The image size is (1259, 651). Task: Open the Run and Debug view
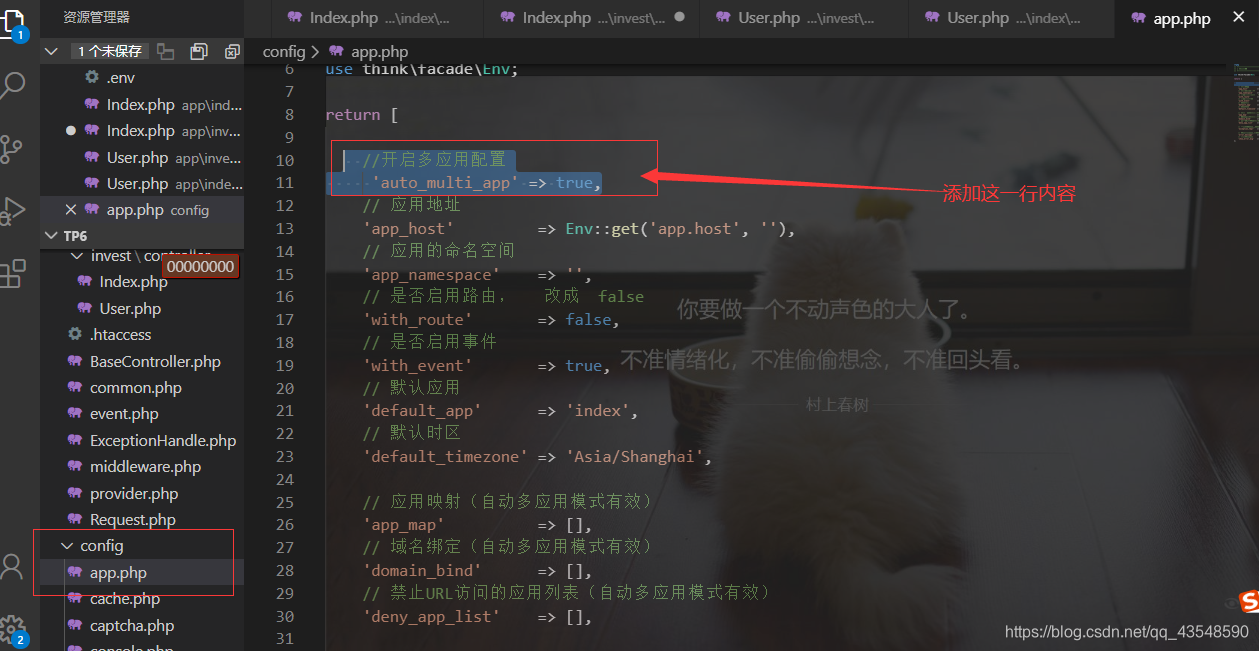click(12, 211)
